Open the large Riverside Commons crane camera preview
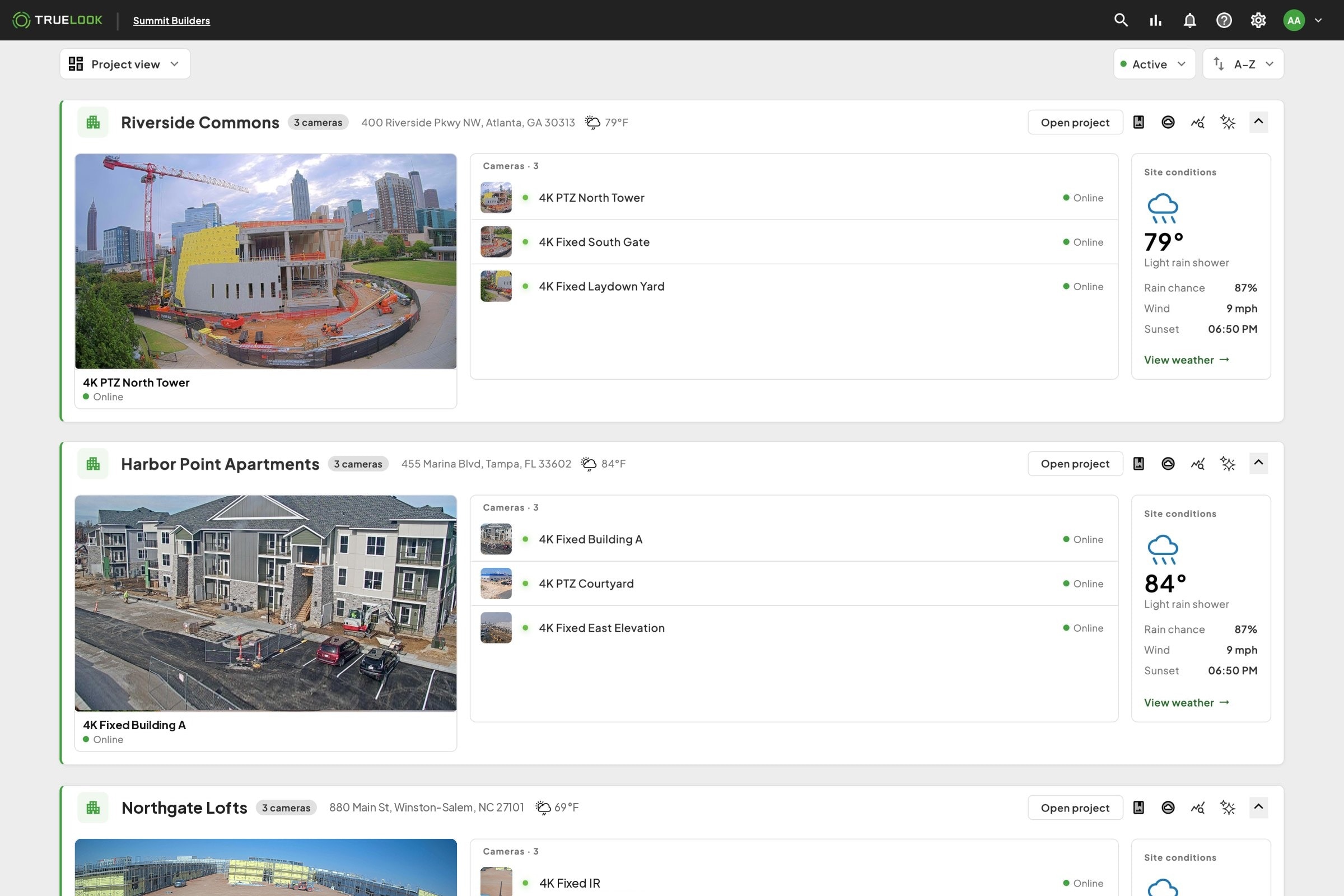Image resolution: width=1344 pixels, height=896 pixels. point(265,261)
